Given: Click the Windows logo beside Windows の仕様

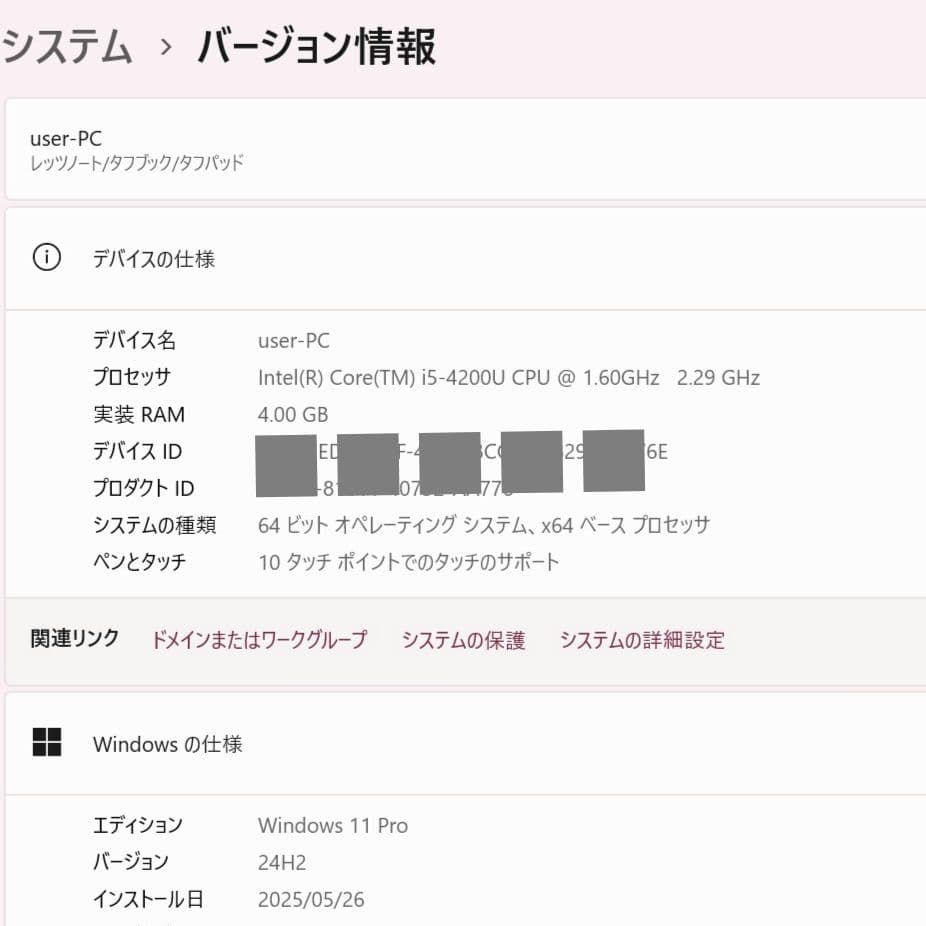Looking at the screenshot, I should click(x=49, y=743).
